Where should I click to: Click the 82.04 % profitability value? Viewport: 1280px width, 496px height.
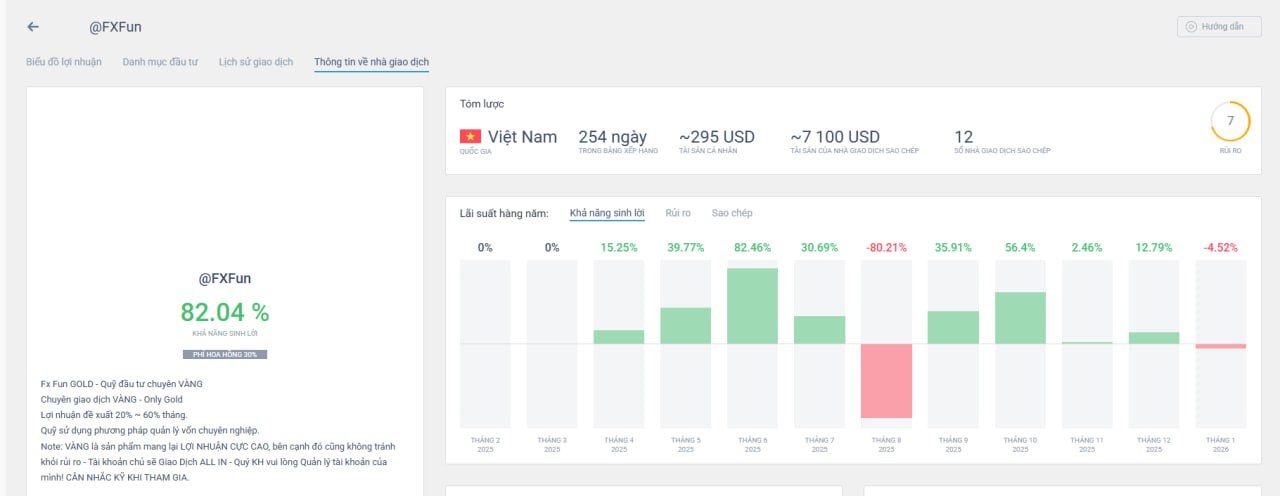click(225, 312)
